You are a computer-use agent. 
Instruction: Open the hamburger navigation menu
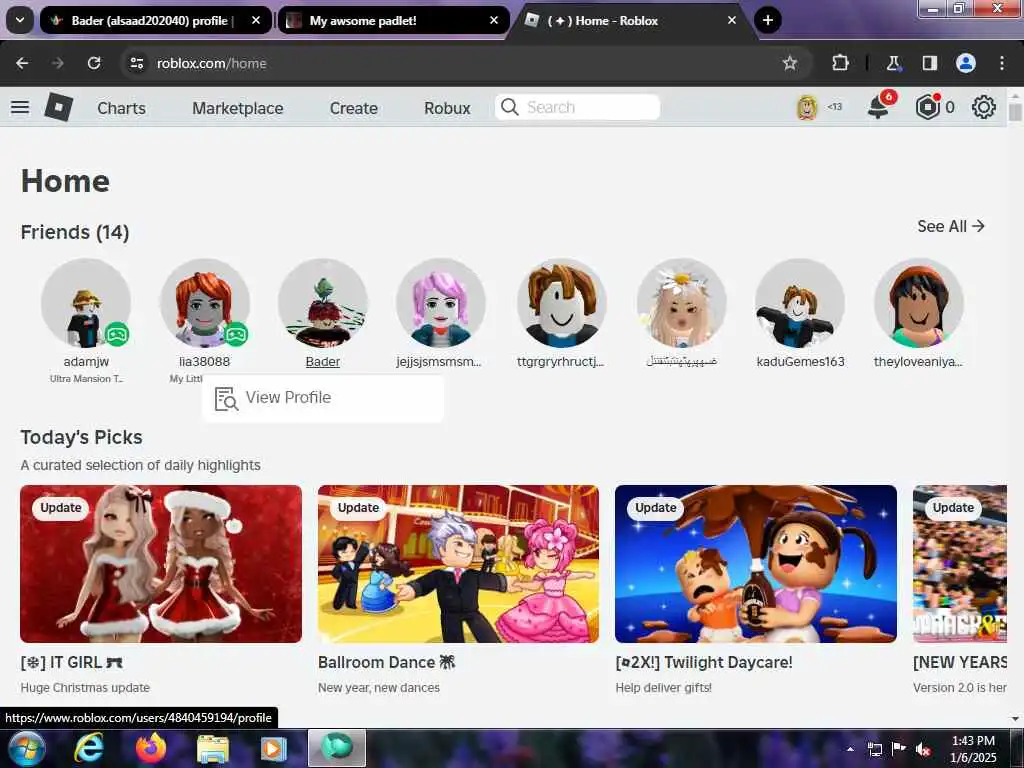(x=20, y=107)
